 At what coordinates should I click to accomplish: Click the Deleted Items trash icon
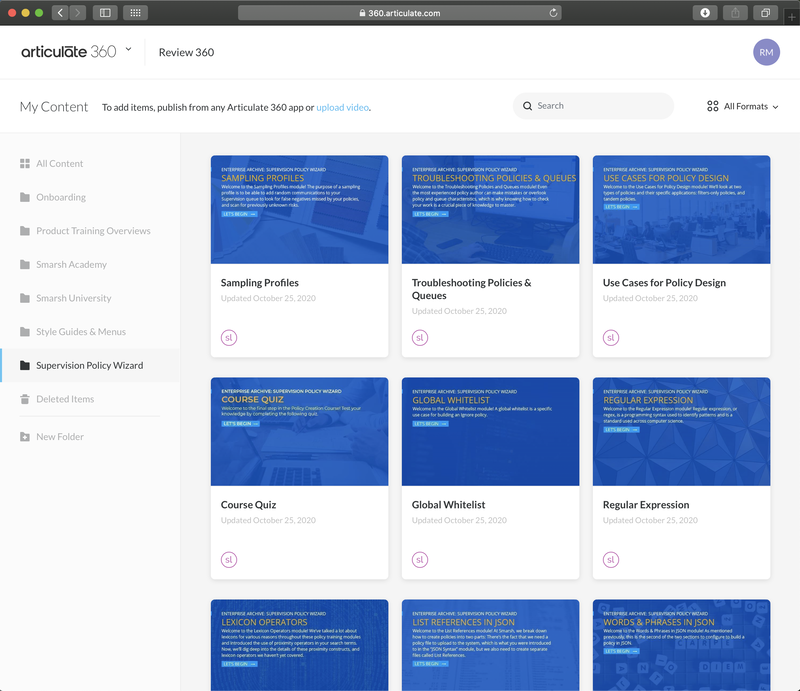click(25, 399)
